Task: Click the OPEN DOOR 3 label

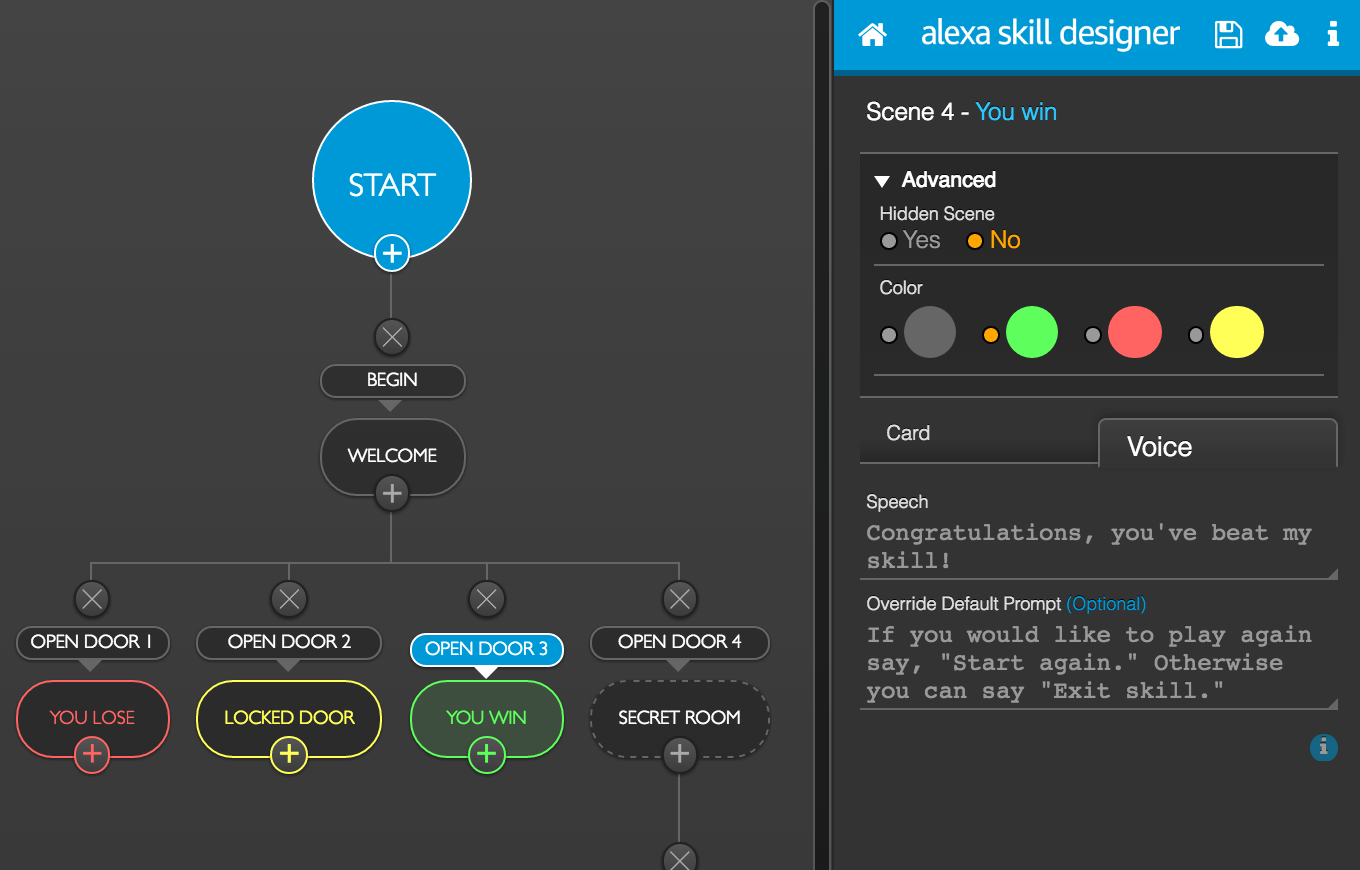Action: [x=486, y=649]
